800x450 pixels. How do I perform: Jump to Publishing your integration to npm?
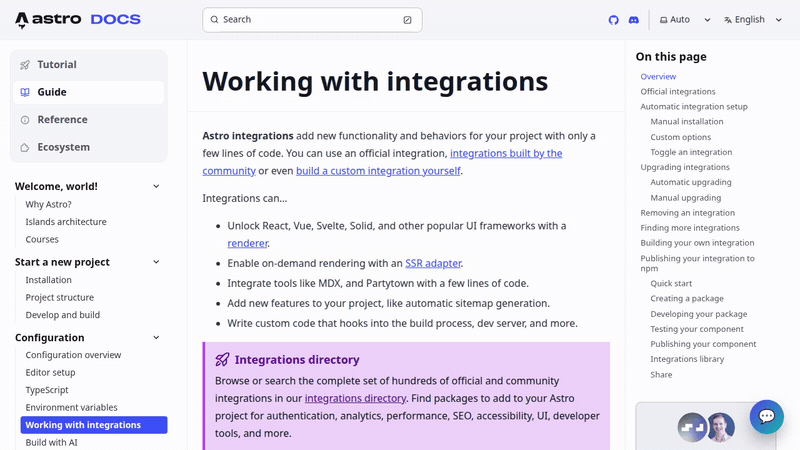697,263
